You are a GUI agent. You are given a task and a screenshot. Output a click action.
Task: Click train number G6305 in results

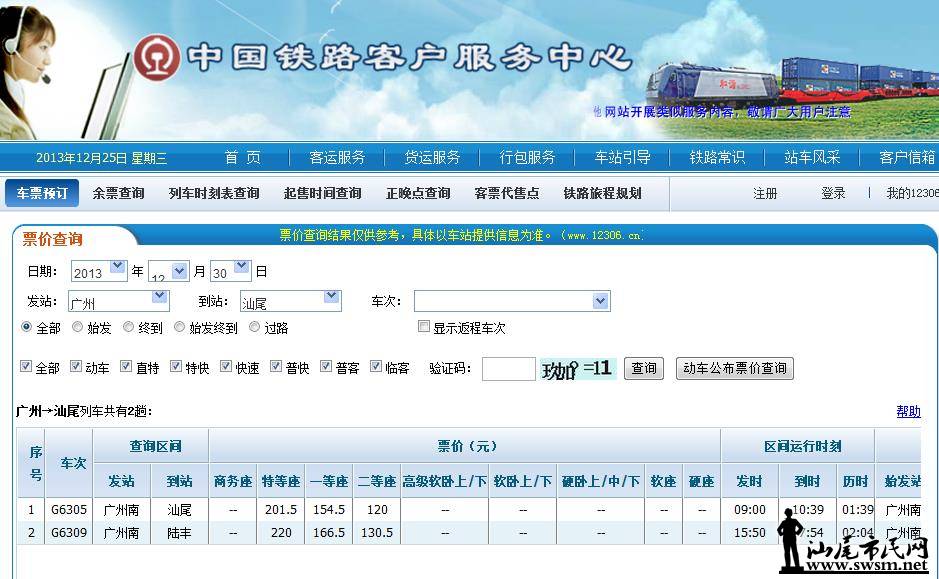coord(69,510)
